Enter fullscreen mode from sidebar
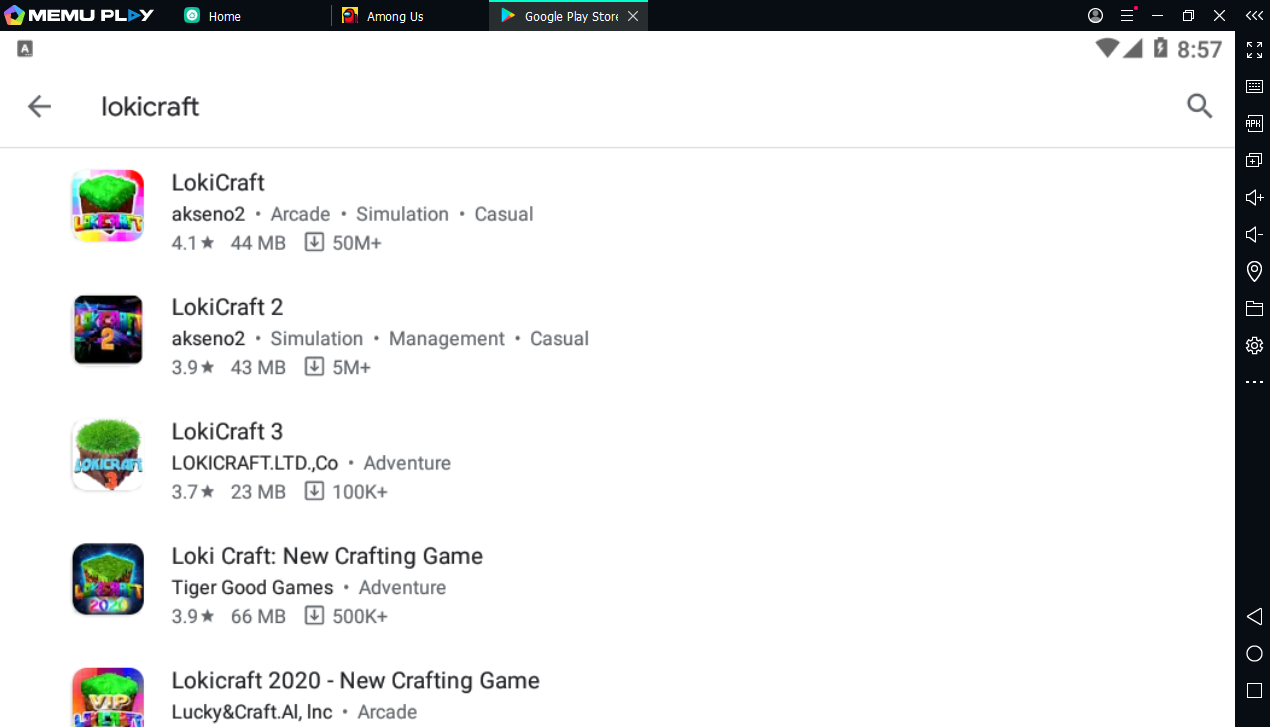The image size is (1270, 727). 1254,50
